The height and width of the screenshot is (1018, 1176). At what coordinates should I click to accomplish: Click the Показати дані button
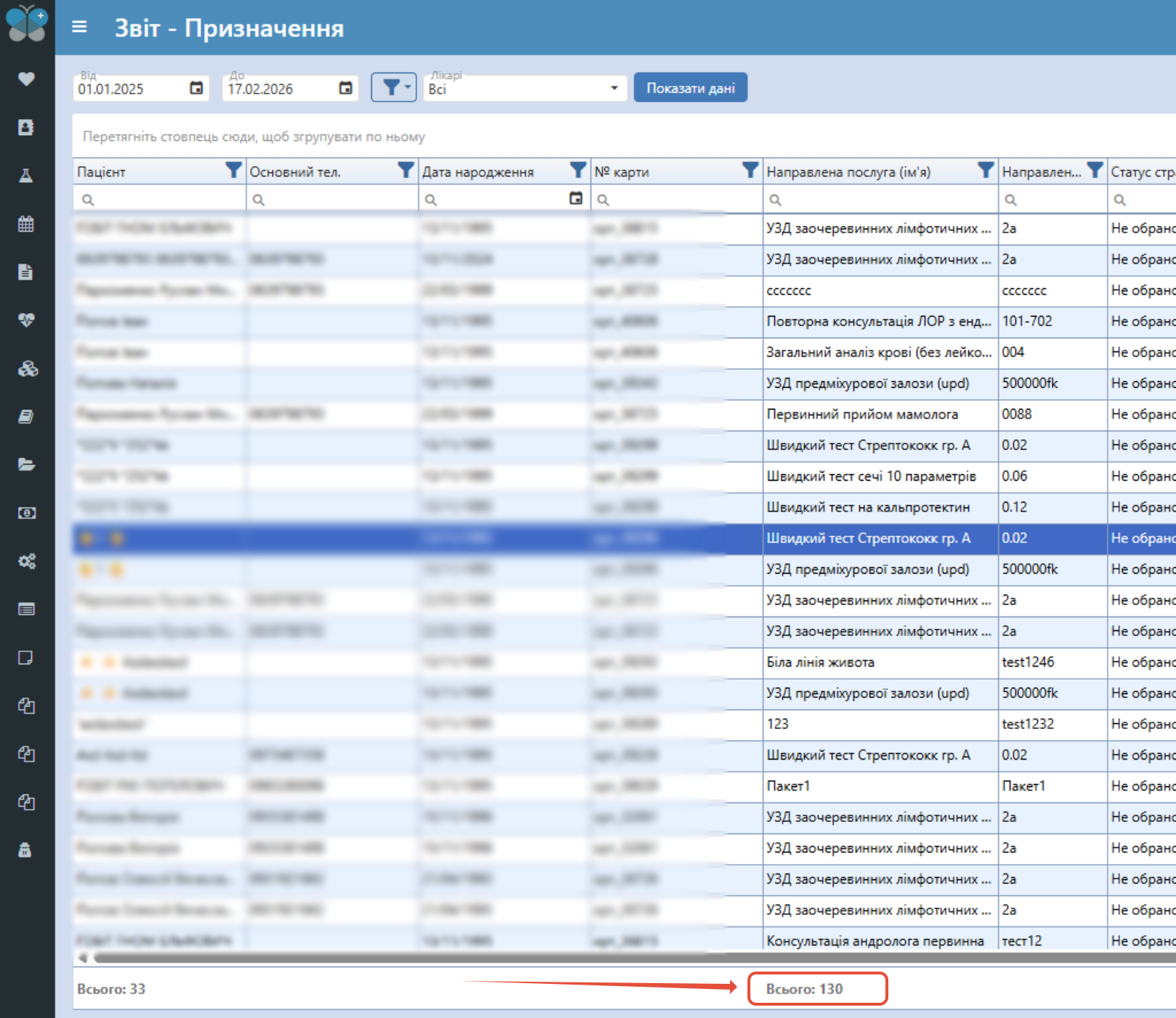coord(690,88)
